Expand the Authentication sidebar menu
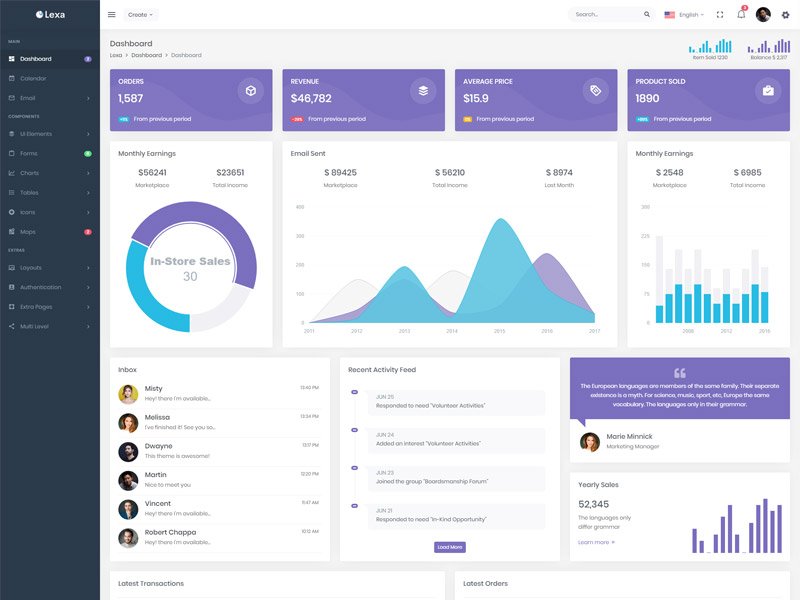The height and width of the screenshot is (600, 800). click(50, 287)
